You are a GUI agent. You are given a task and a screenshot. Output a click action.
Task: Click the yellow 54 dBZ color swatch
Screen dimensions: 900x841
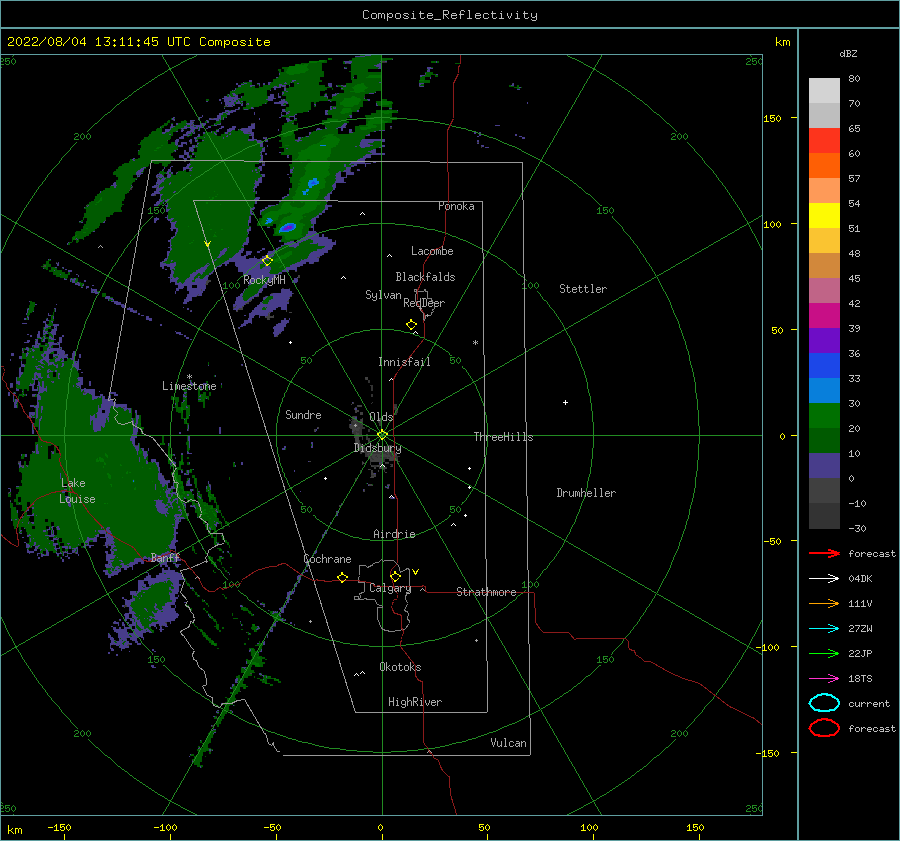pyautogui.click(x=824, y=215)
